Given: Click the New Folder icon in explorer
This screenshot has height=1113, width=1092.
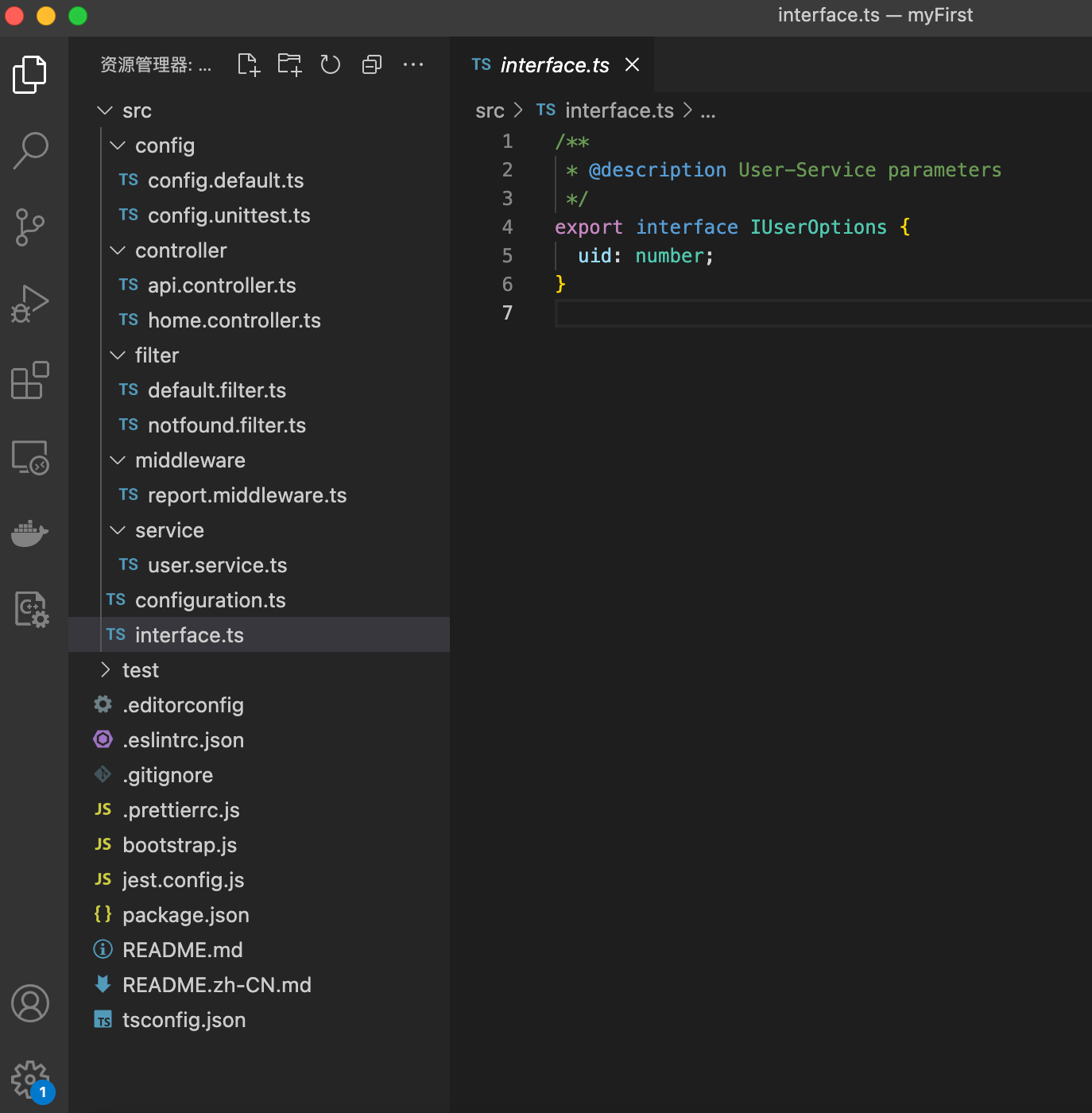Looking at the screenshot, I should coord(289,65).
